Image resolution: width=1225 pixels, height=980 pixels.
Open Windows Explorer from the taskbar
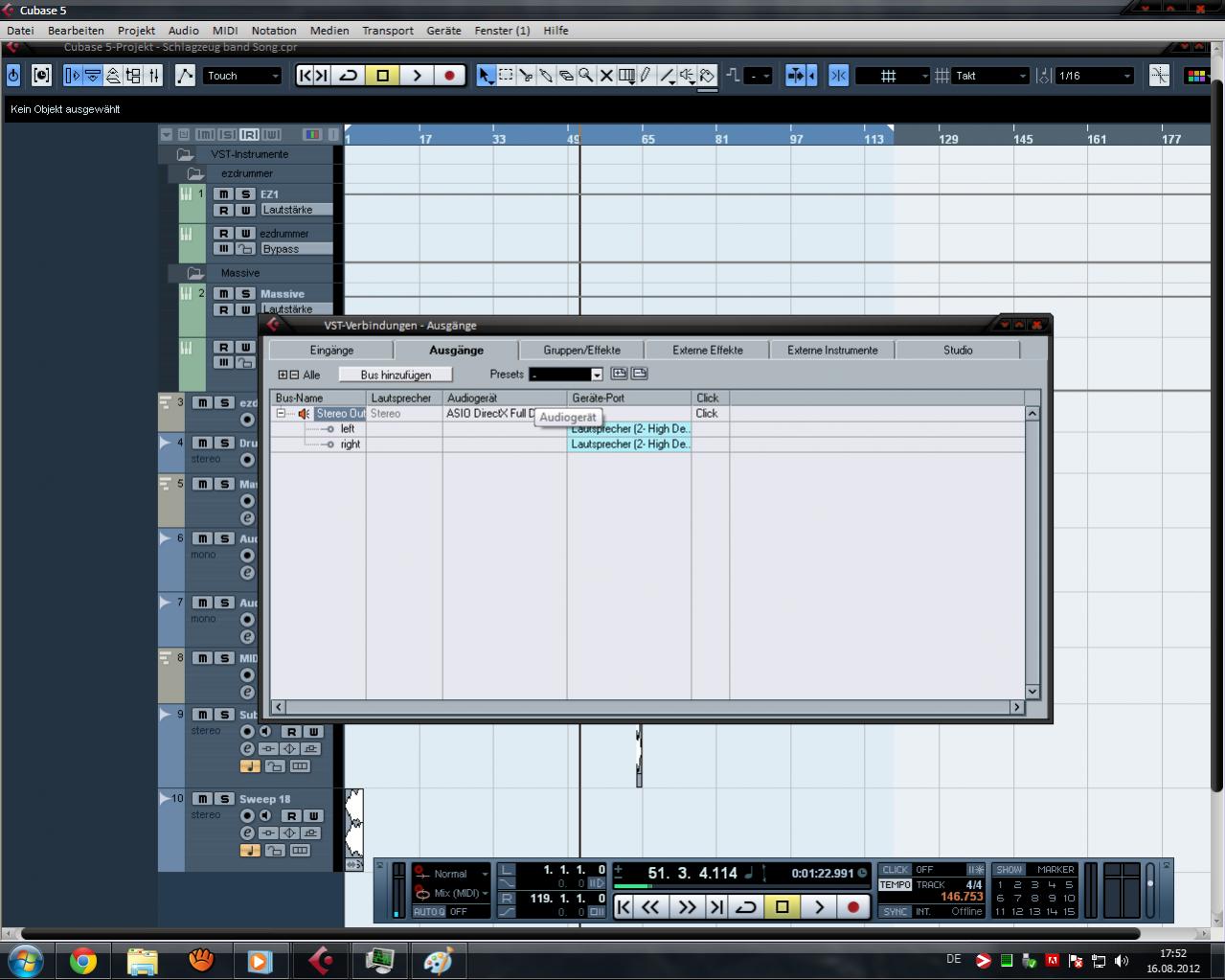point(143,960)
